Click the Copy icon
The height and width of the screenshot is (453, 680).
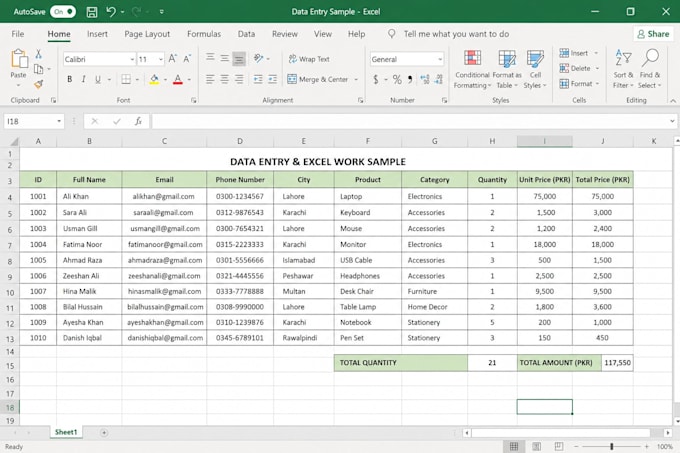tap(39, 69)
